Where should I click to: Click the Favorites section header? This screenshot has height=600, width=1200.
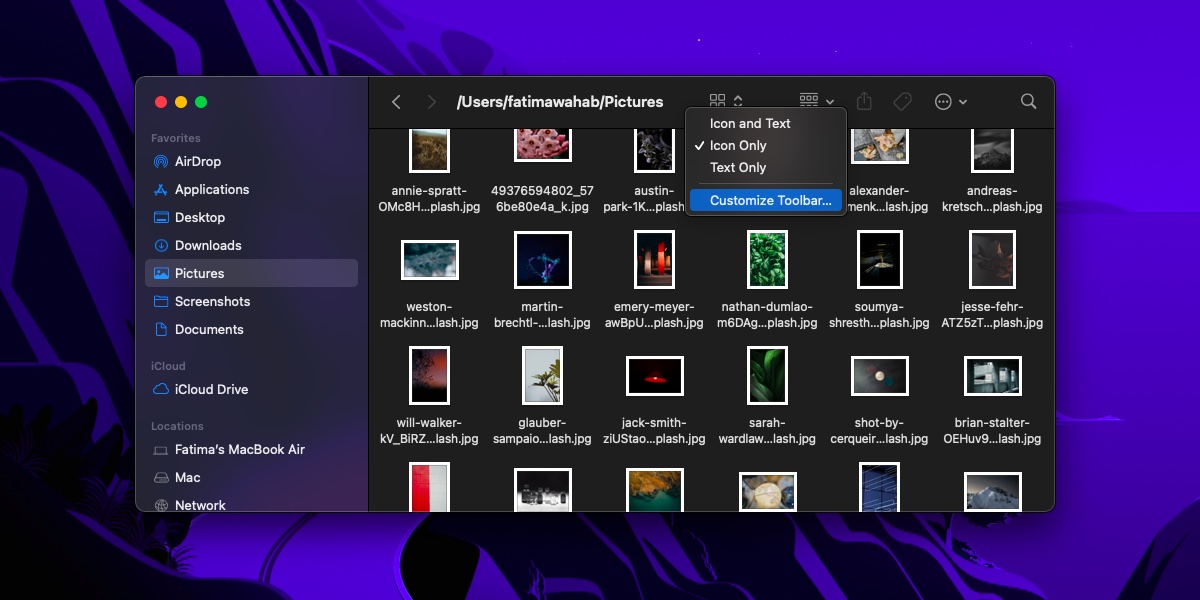pyautogui.click(x=176, y=138)
